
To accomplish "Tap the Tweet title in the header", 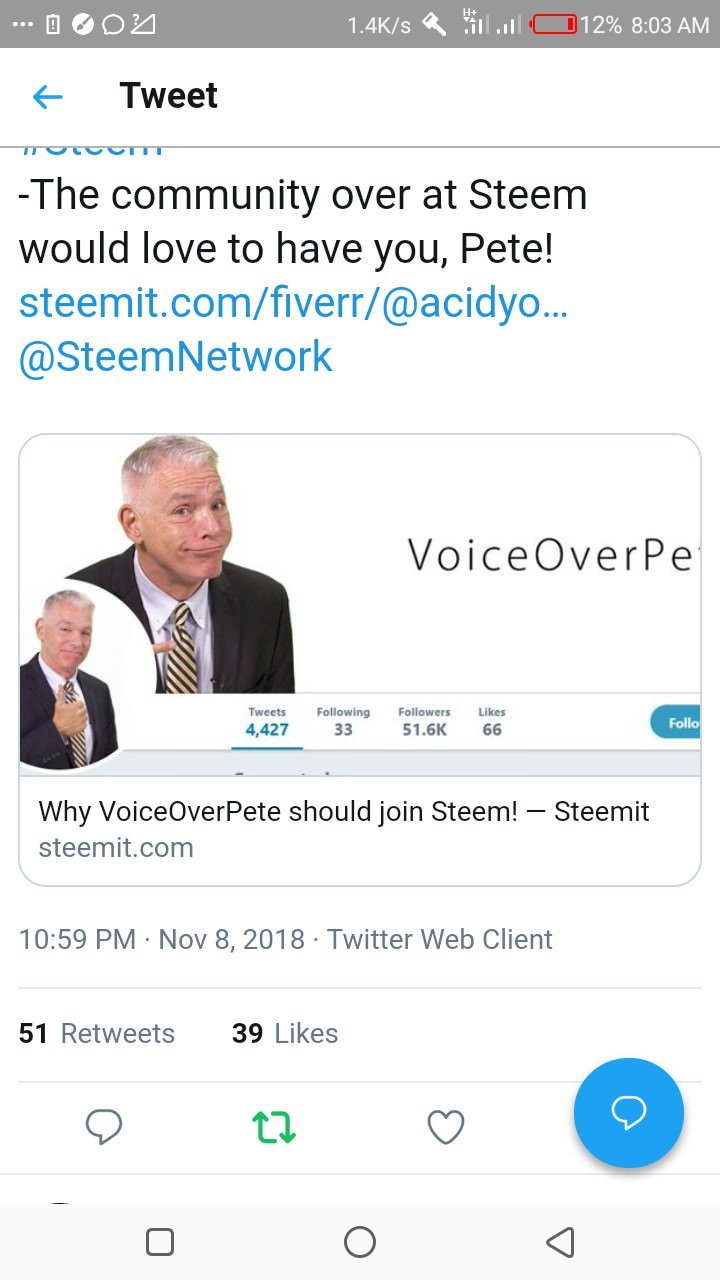I will tap(169, 96).
